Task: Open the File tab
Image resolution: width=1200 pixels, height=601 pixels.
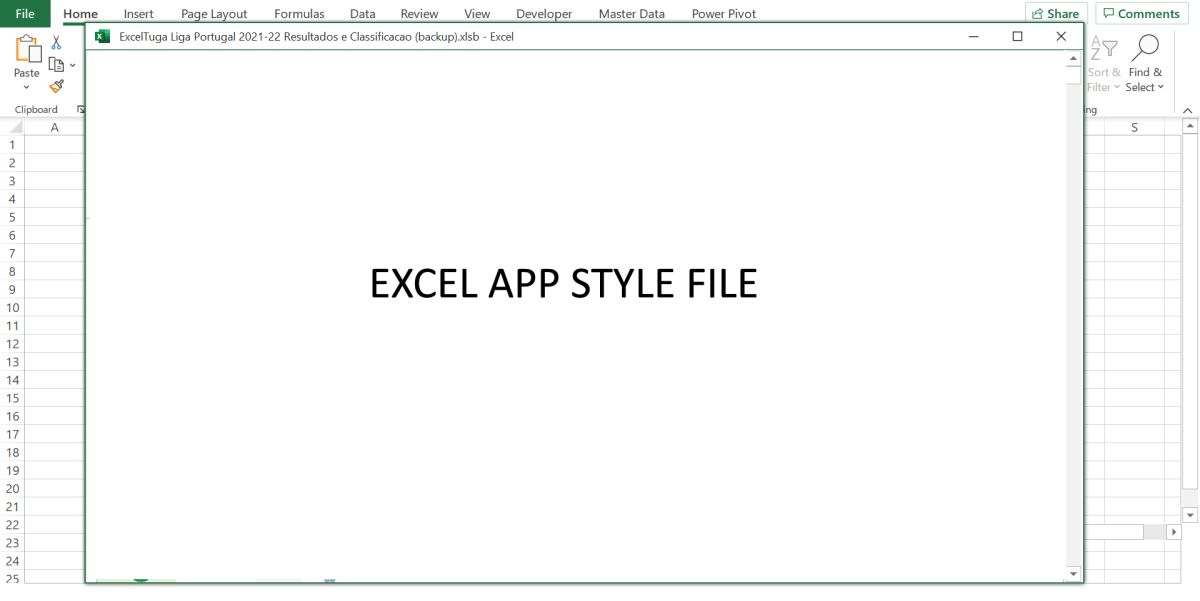Action: 25,14
